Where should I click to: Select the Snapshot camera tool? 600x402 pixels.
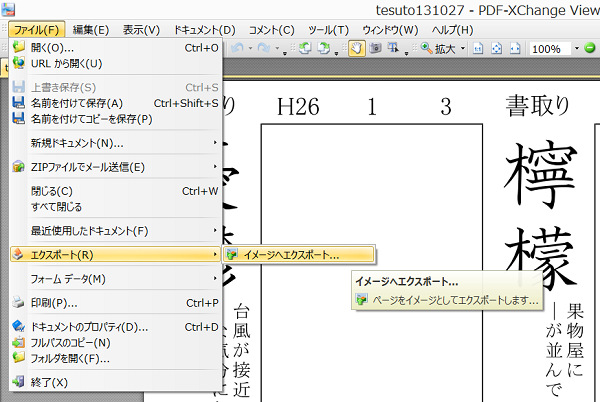[375, 48]
